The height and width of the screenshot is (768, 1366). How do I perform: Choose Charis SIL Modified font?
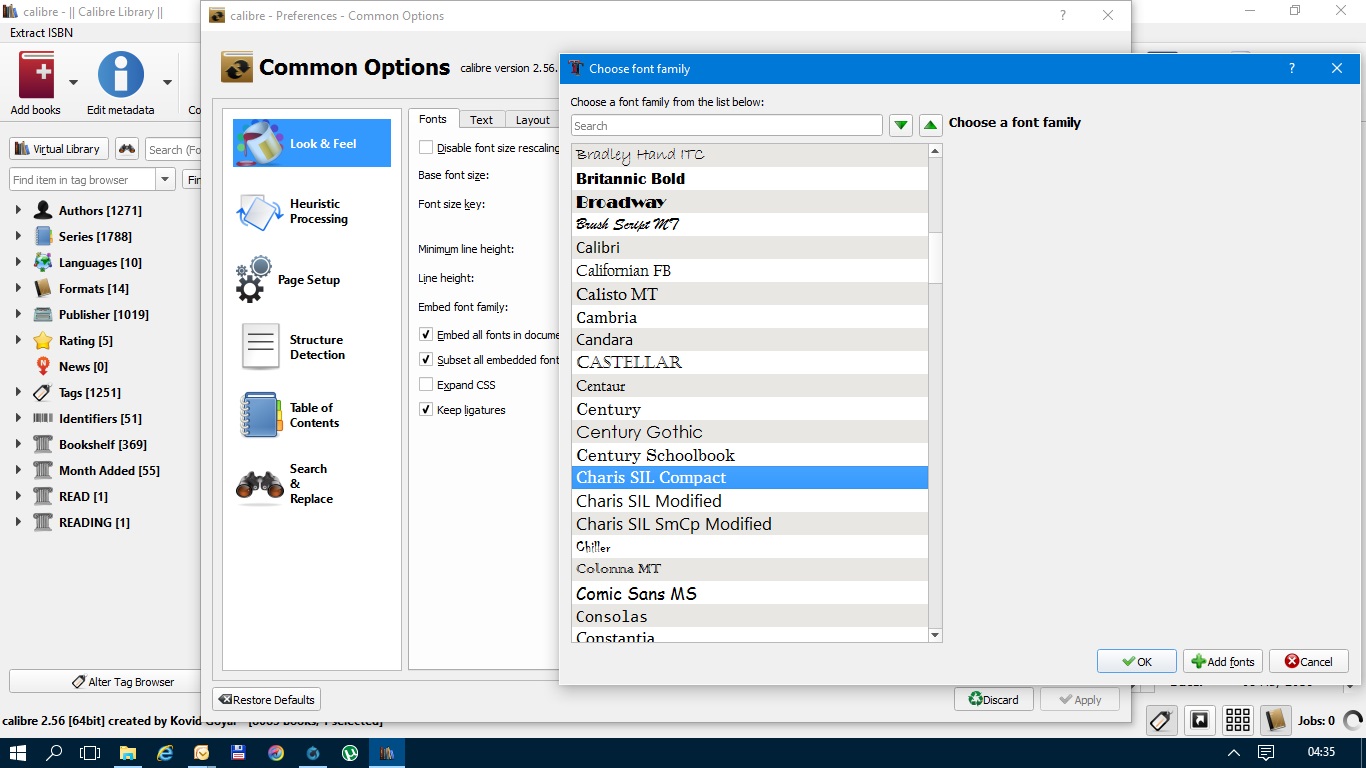[750, 501]
